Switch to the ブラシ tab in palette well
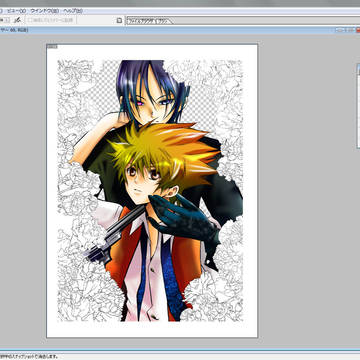This screenshot has width=360, height=360. coord(163,21)
